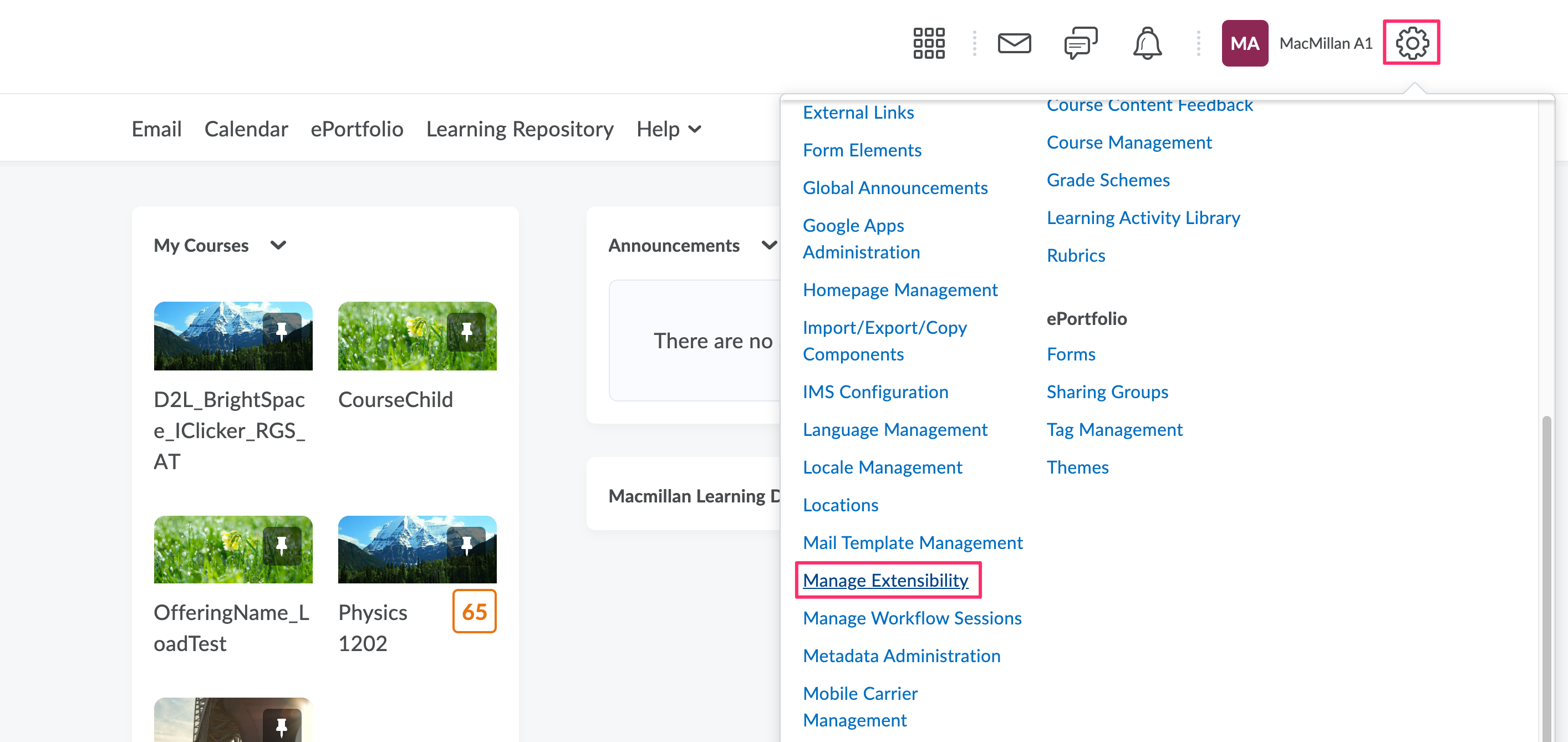Click the pin icon on Physics 1202
Screen dimensions: 1568x742
point(467,546)
